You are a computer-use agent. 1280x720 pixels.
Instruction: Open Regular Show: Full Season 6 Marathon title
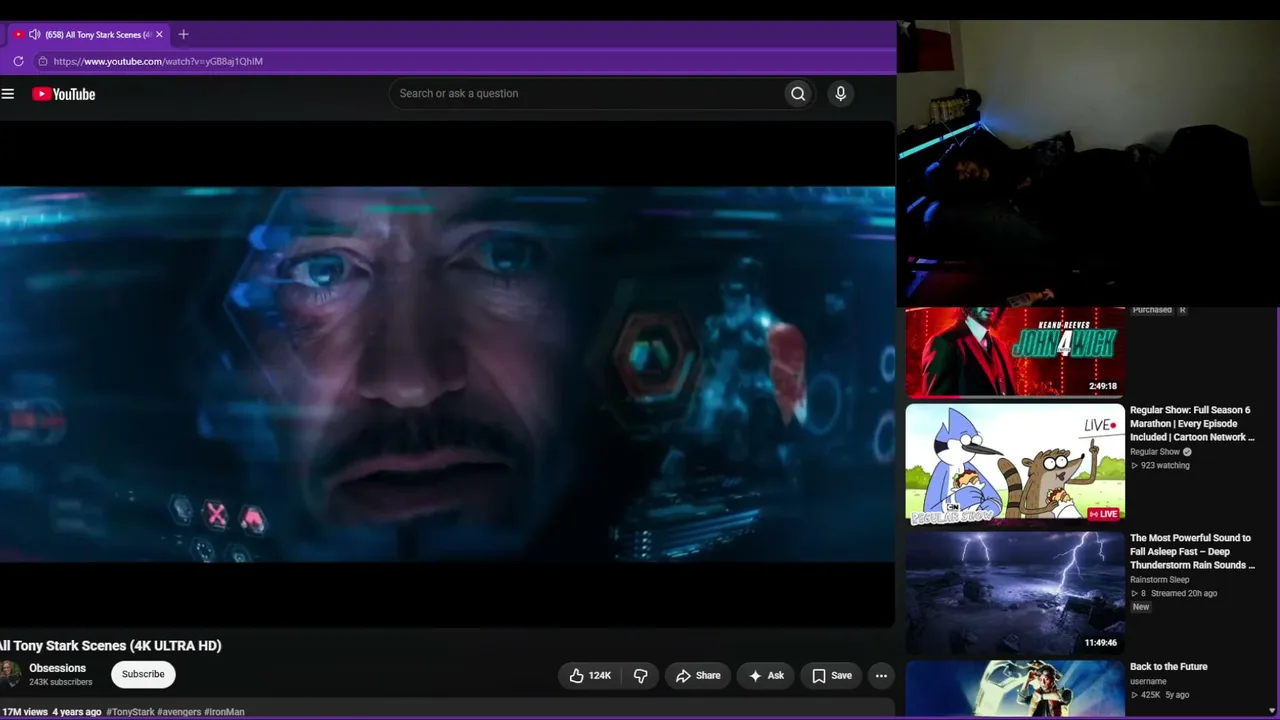[x=1192, y=424]
